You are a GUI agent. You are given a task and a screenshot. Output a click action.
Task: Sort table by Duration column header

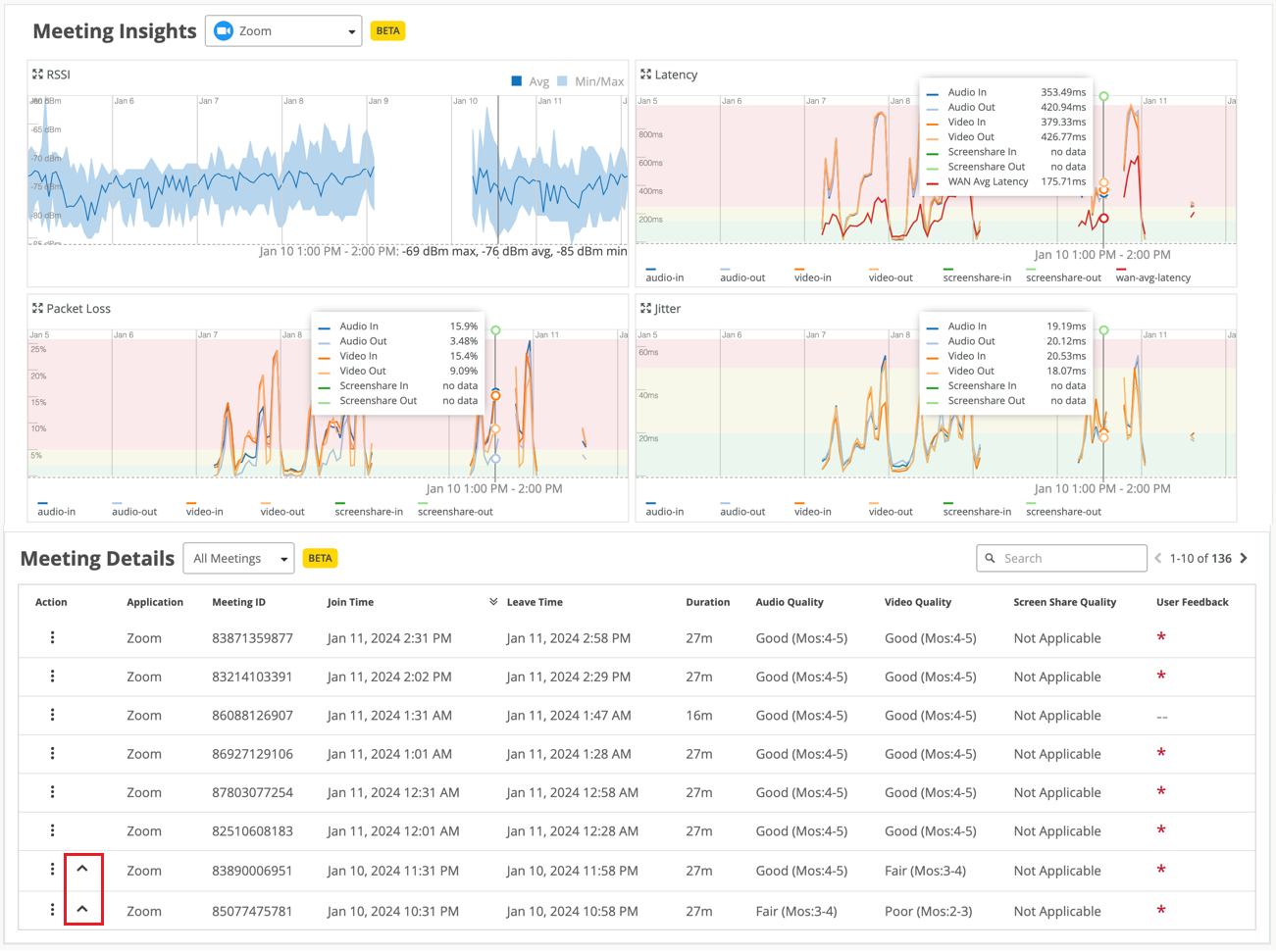707,602
